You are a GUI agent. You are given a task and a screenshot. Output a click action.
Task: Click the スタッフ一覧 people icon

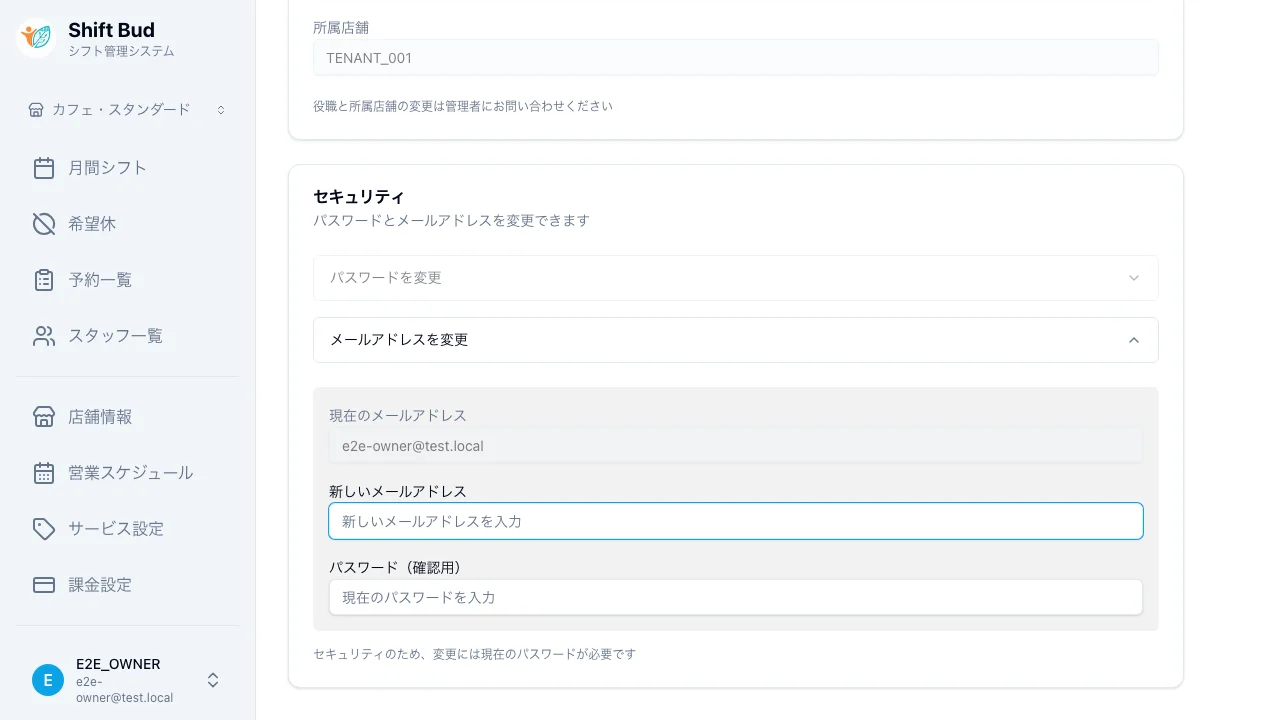(x=44, y=335)
